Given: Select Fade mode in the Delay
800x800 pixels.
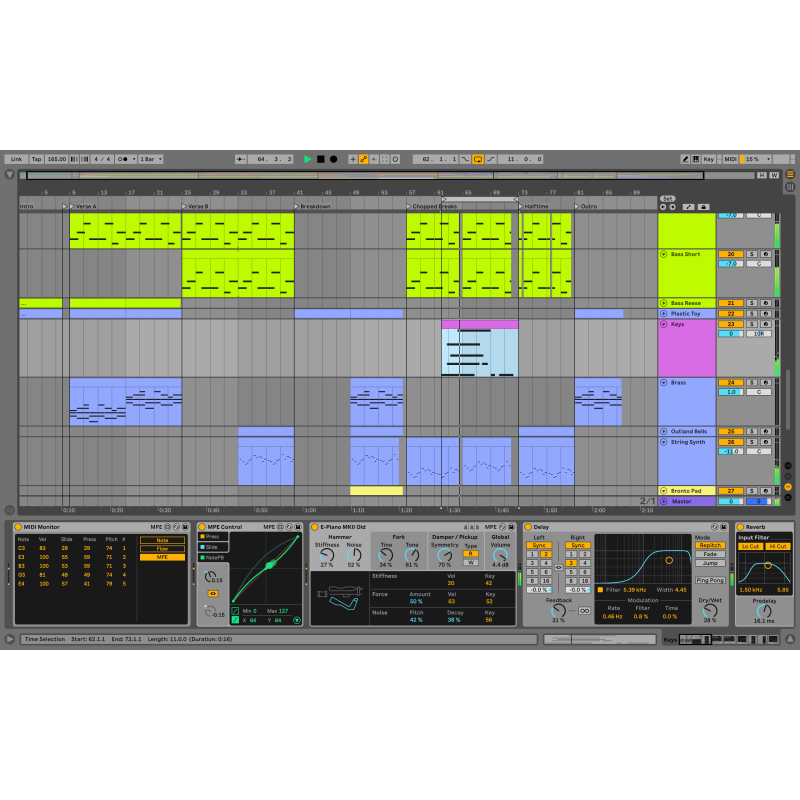Looking at the screenshot, I should 709,554.
